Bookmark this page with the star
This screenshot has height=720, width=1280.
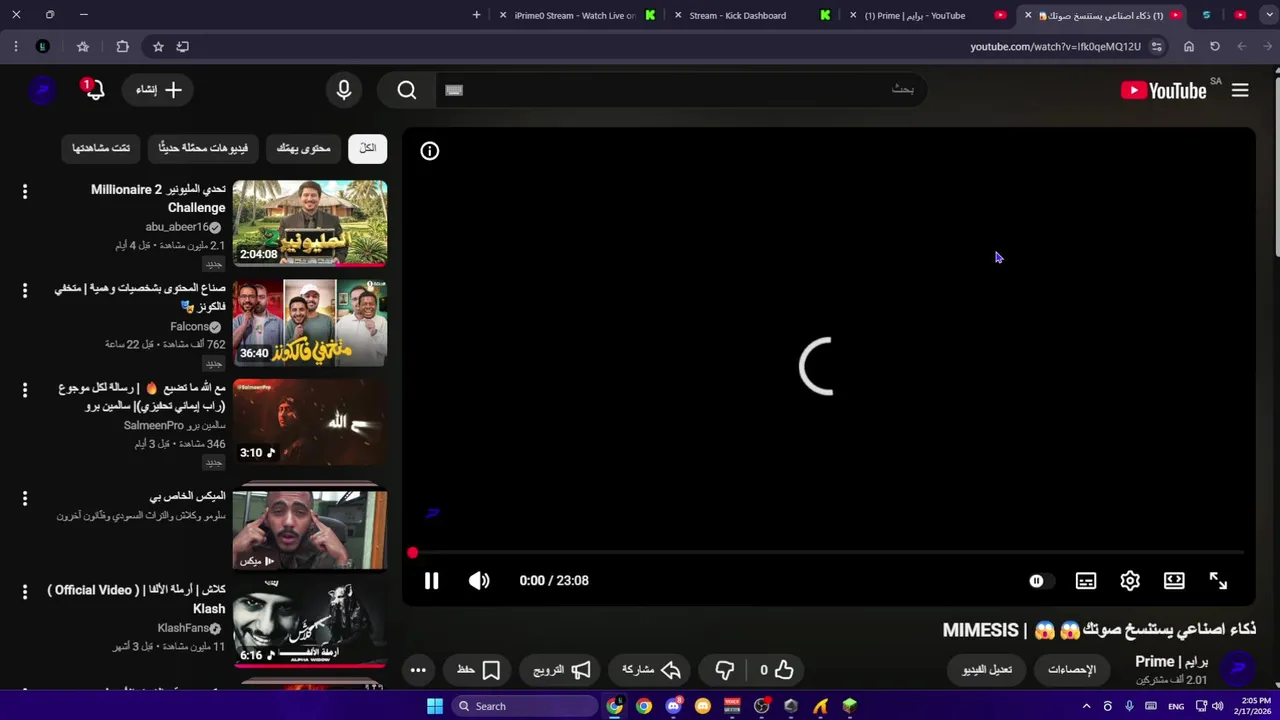pyautogui.click(x=158, y=46)
